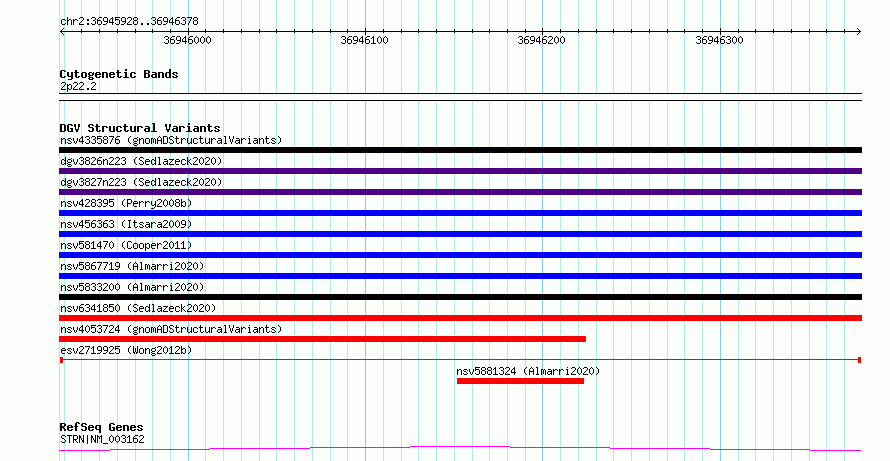Click ruler position 36946000
890x461 pixels.
(x=187, y=40)
